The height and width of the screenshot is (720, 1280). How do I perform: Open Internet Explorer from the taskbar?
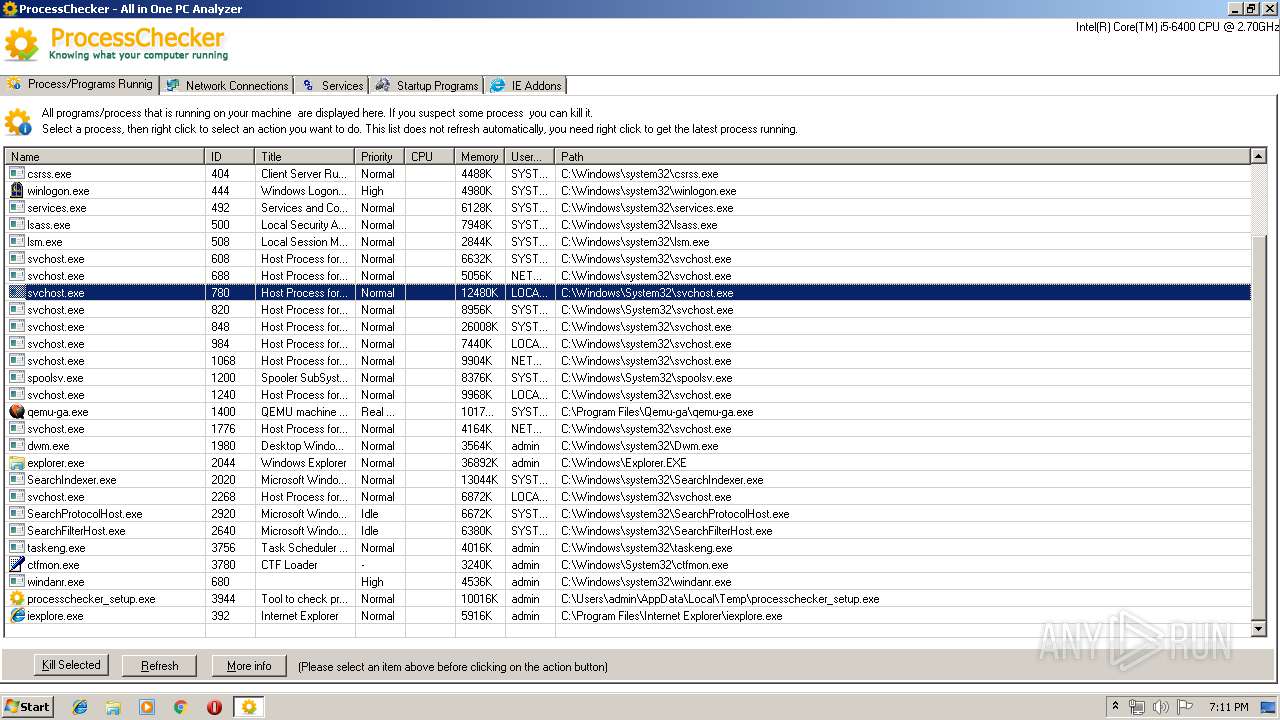[x=80, y=706]
